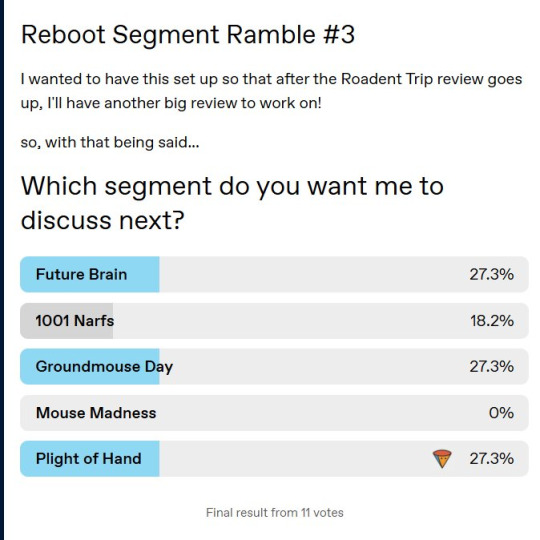Select the Mouse Madness poll option label
Viewport: 540px width, 540px height.
click(x=96, y=413)
